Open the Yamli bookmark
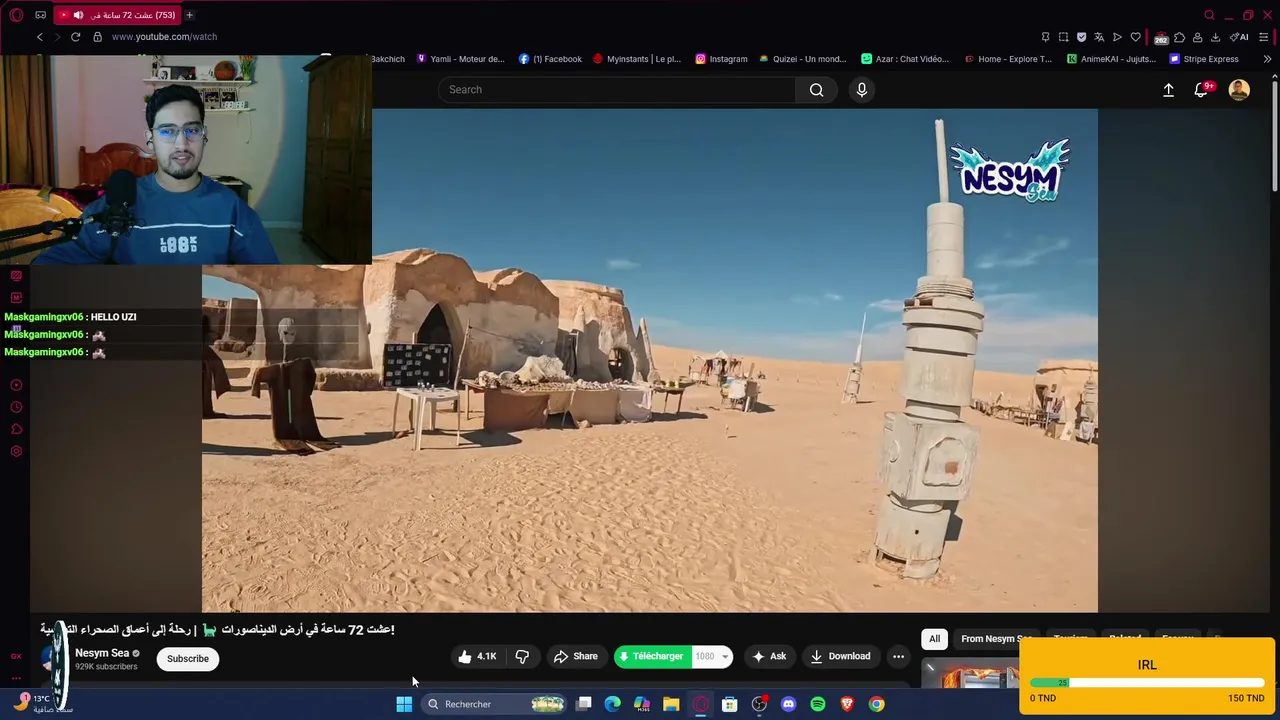This screenshot has width=1280, height=720. point(460,59)
